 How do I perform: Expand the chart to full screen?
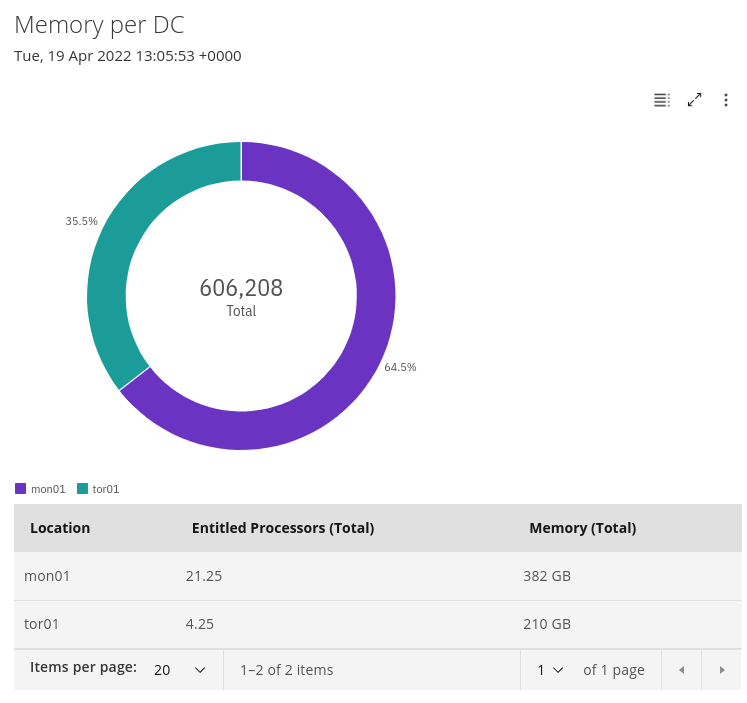[694, 100]
